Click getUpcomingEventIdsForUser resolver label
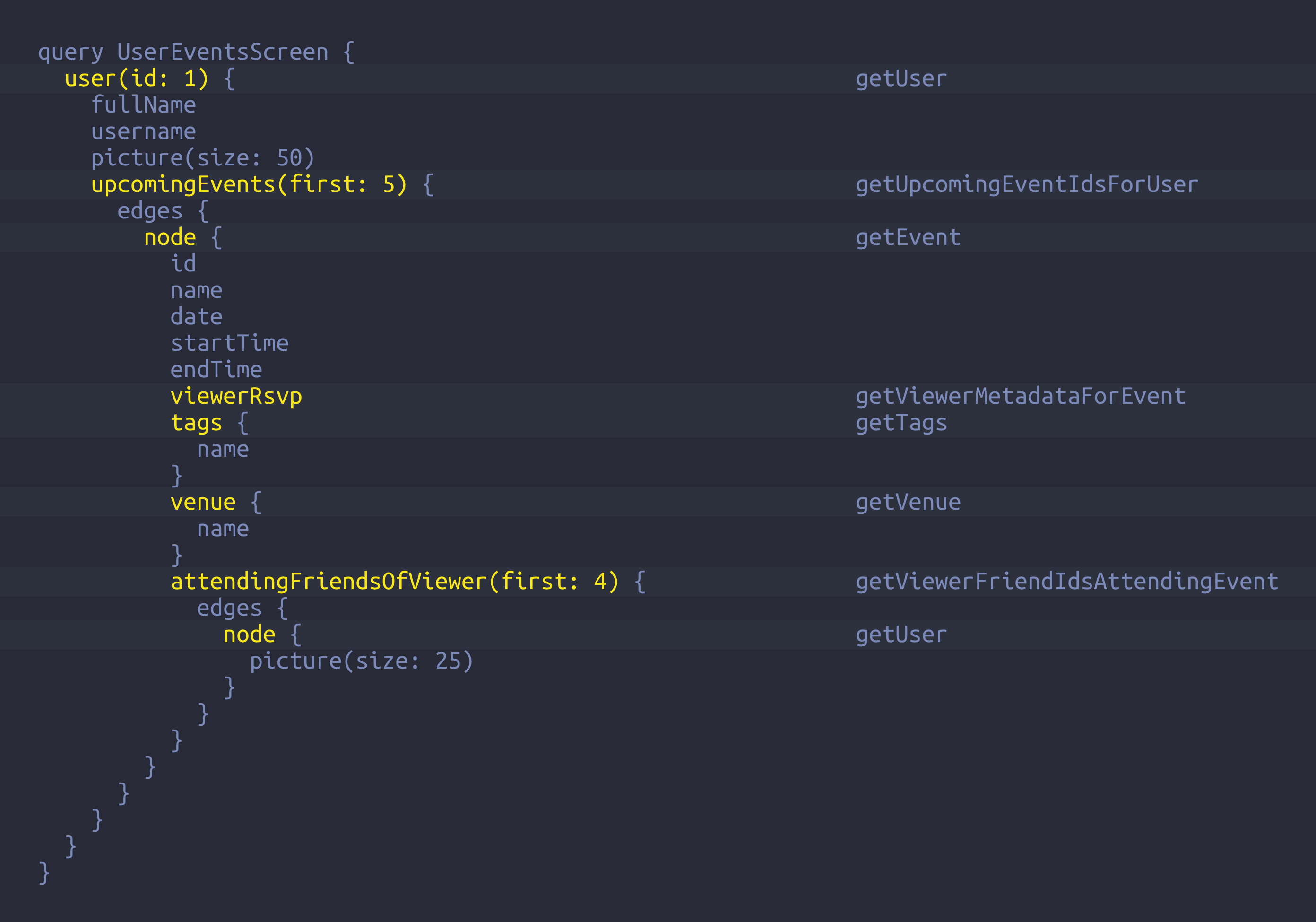Screen dimensions: 1316x922 [1026, 184]
